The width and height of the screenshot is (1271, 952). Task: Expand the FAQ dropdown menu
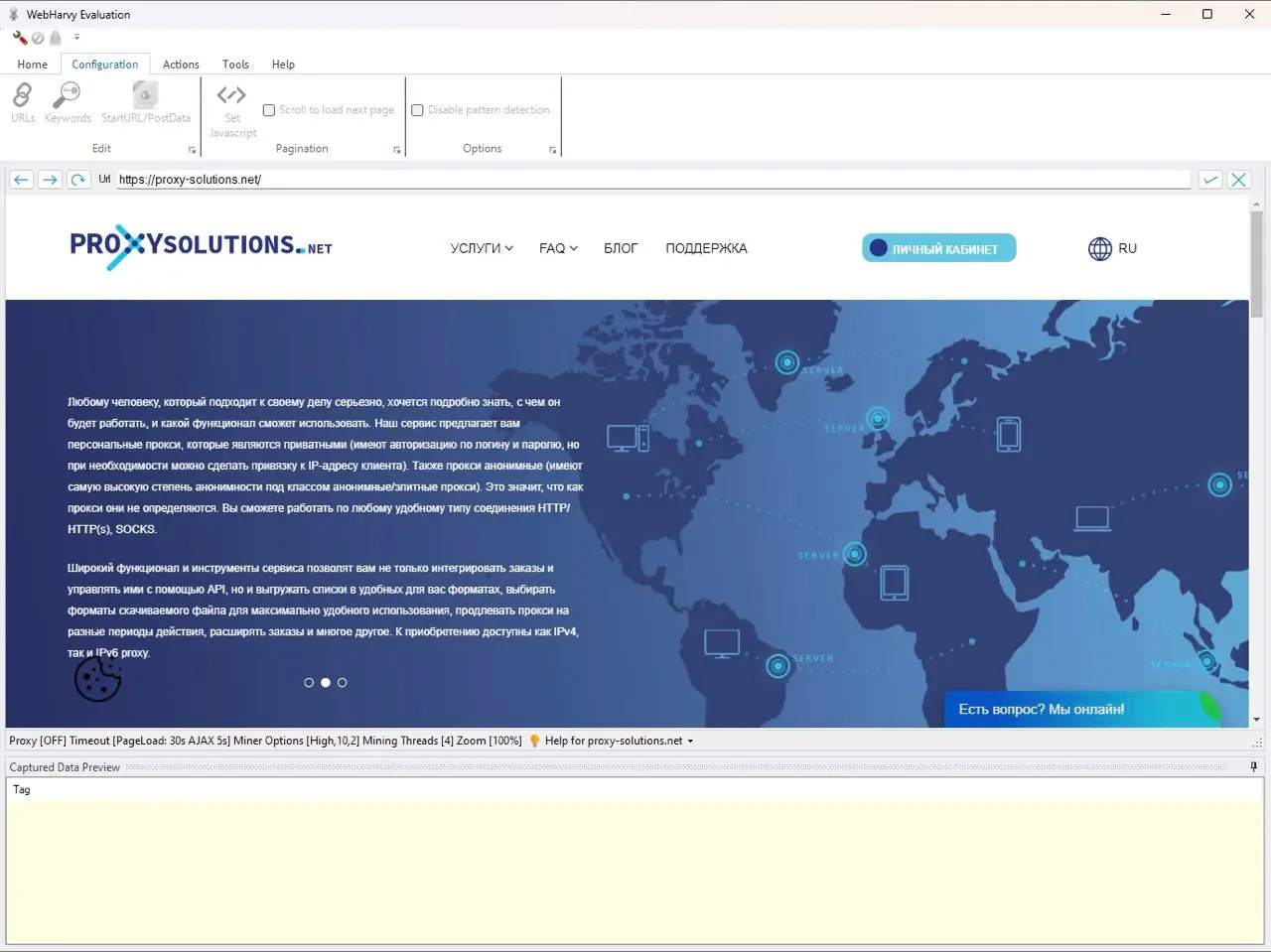point(558,248)
